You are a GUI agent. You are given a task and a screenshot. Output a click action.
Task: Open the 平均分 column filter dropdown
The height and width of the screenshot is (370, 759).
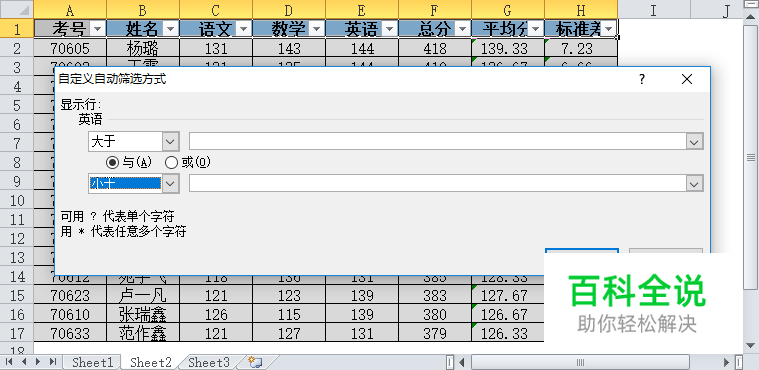[x=535, y=29]
